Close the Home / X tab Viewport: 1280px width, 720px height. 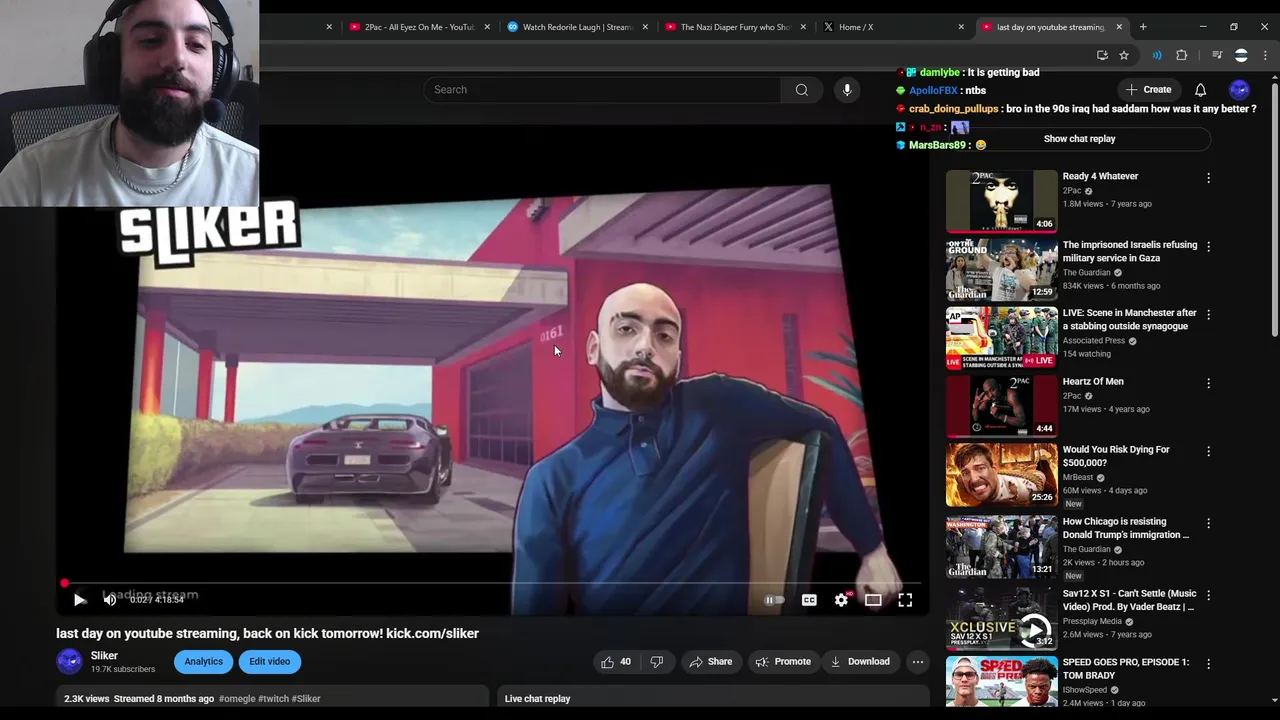pyautogui.click(x=961, y=27)
